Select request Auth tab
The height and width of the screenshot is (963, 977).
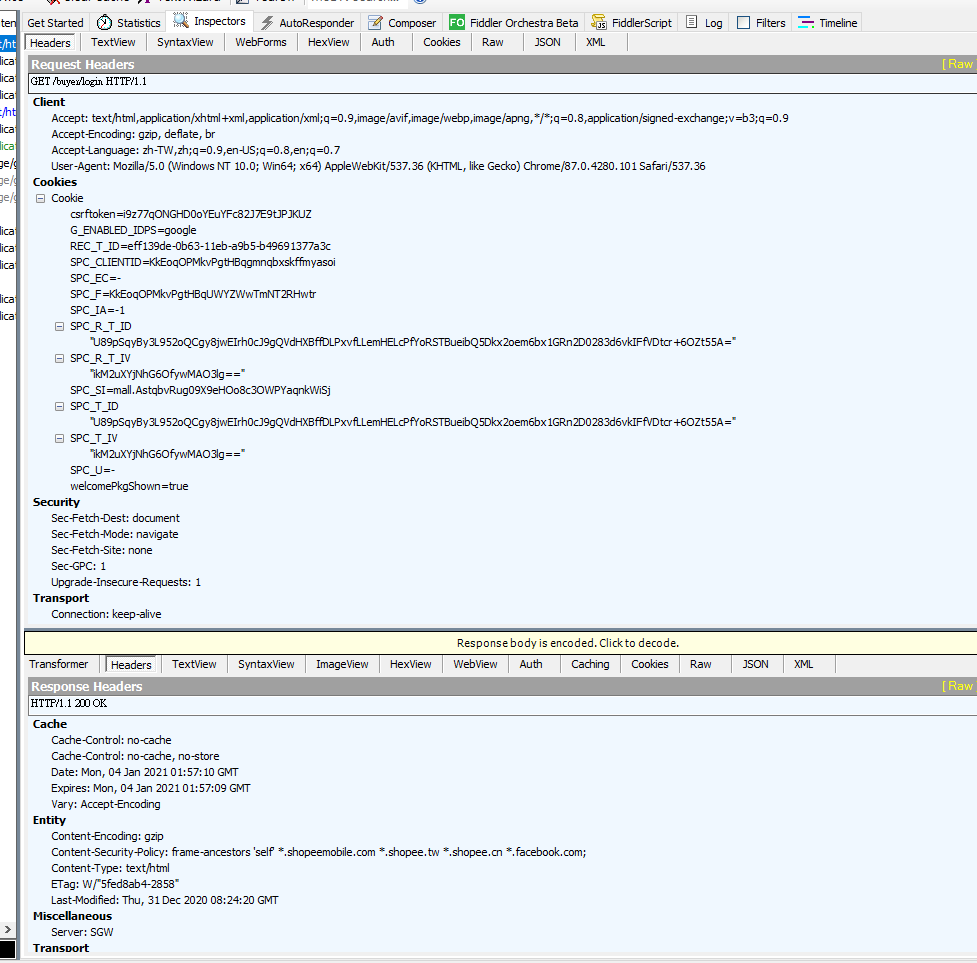pos(383,42)
